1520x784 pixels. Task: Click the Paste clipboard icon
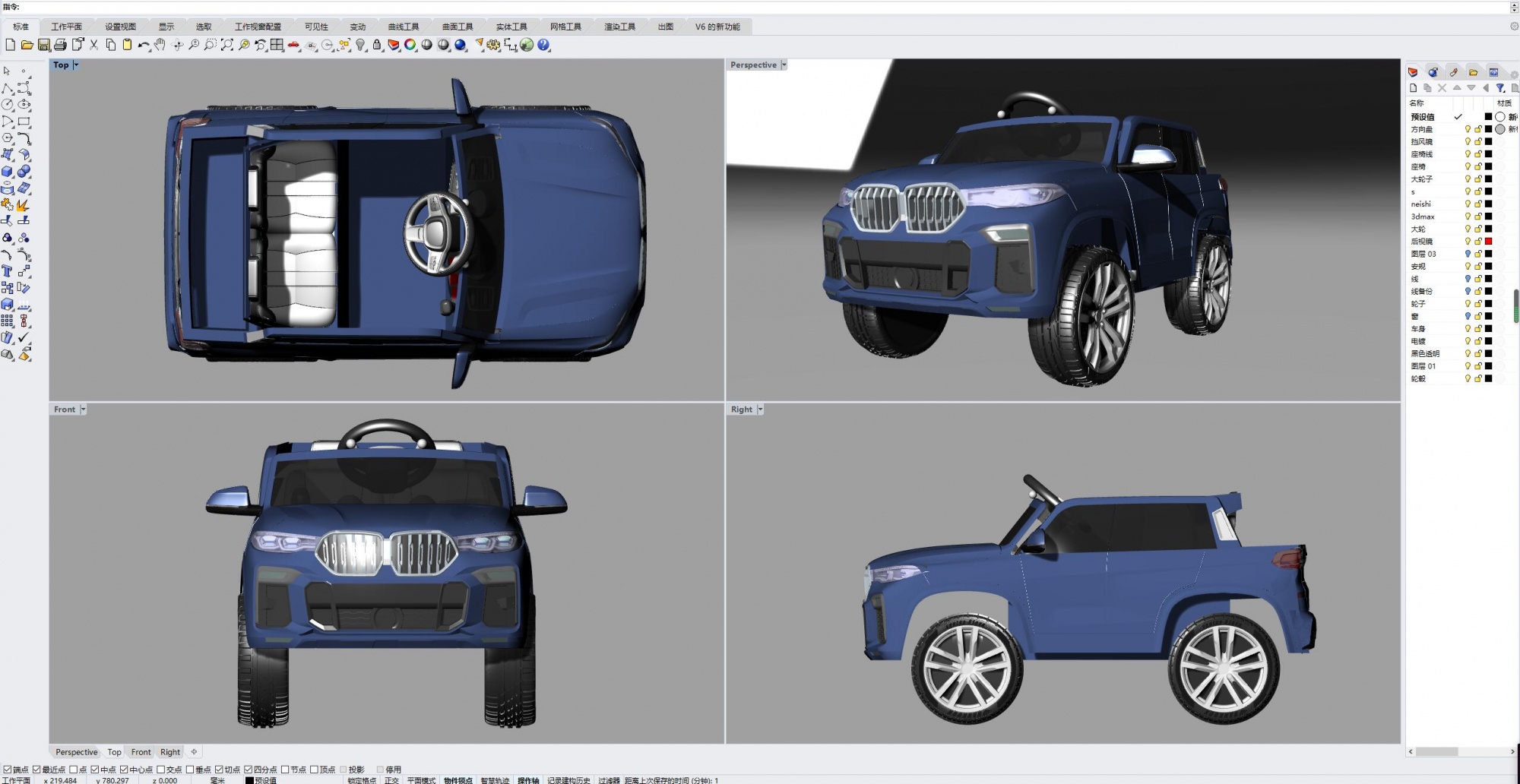coord(127,45)
